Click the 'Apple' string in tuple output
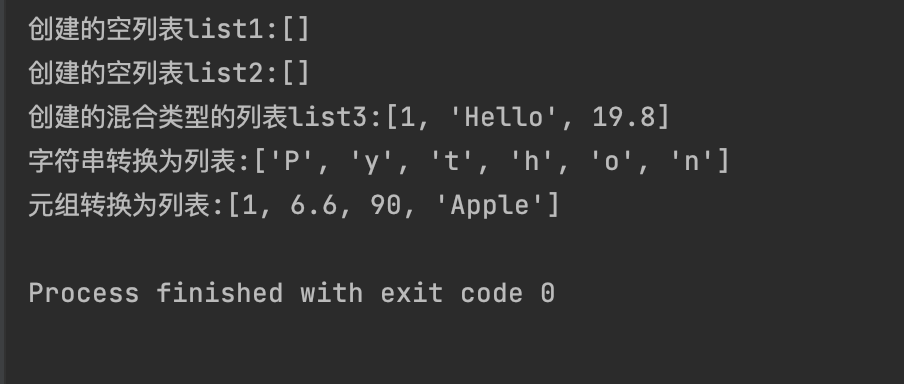Screen dimensions: 904x384 tap(490, 206)
